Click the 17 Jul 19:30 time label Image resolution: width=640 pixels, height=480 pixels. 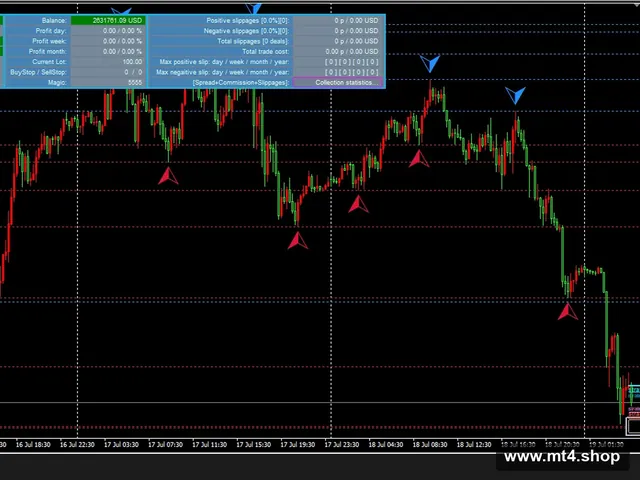point(298,444)
